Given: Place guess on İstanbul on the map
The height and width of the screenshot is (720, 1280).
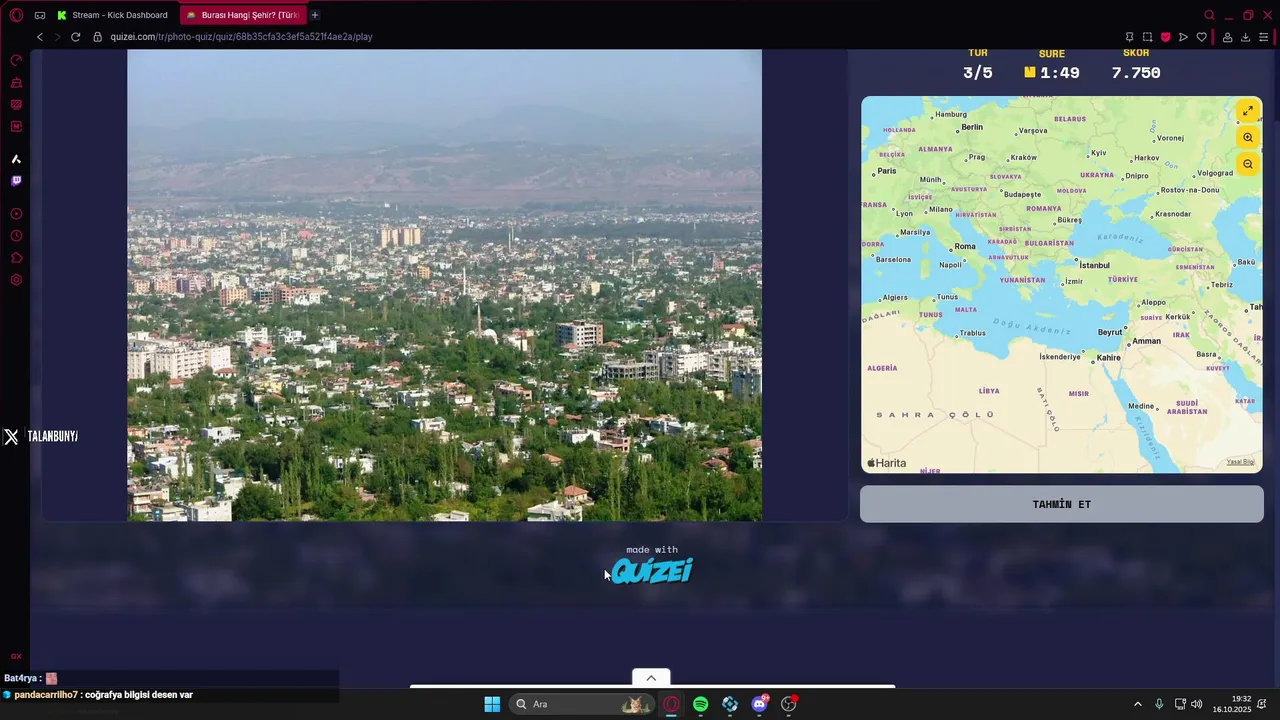Looking at the screenshot, I should coord(1094,265).
